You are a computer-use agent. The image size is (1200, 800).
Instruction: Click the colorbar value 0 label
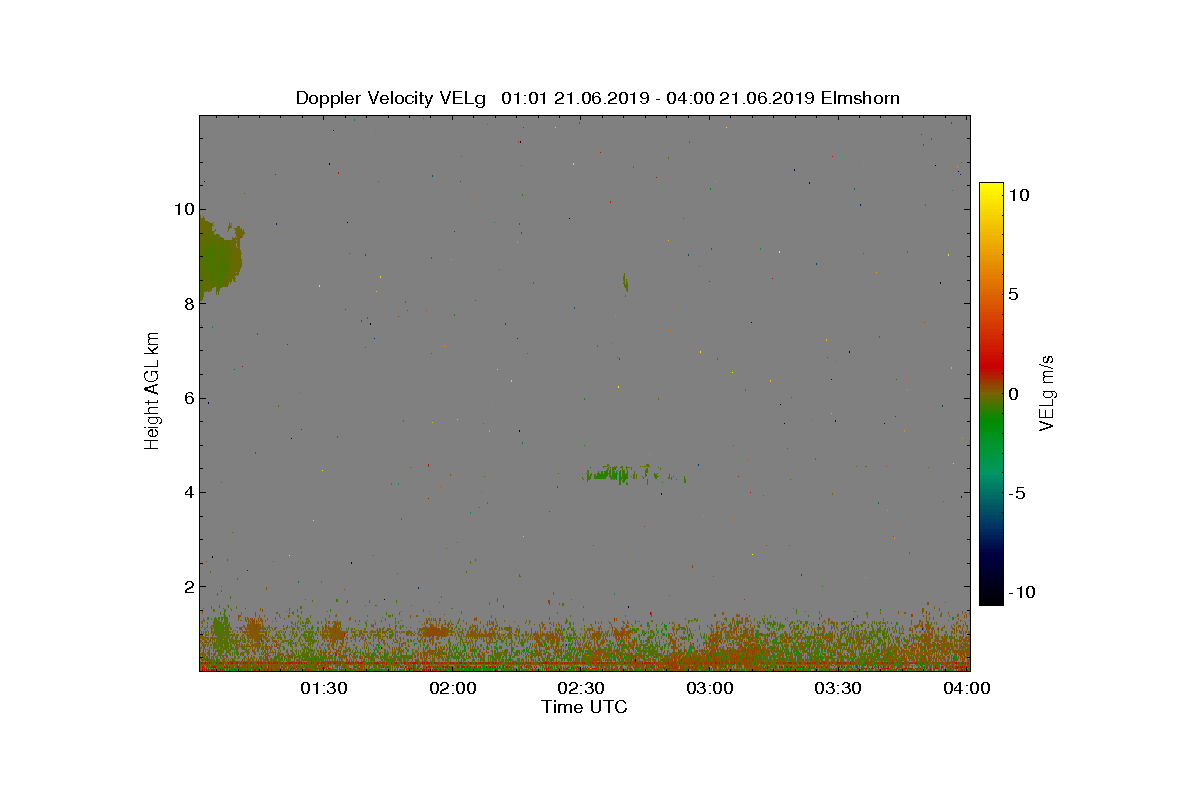1013,394
